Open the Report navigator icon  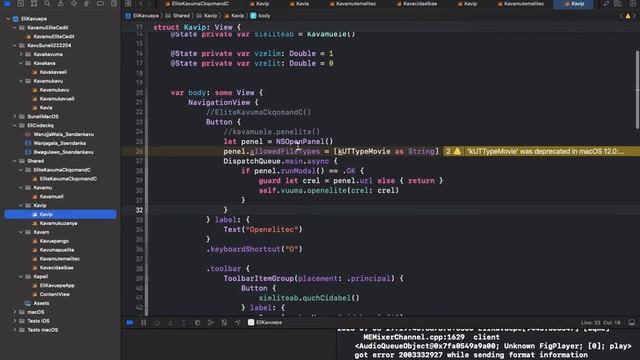(114, 4)
